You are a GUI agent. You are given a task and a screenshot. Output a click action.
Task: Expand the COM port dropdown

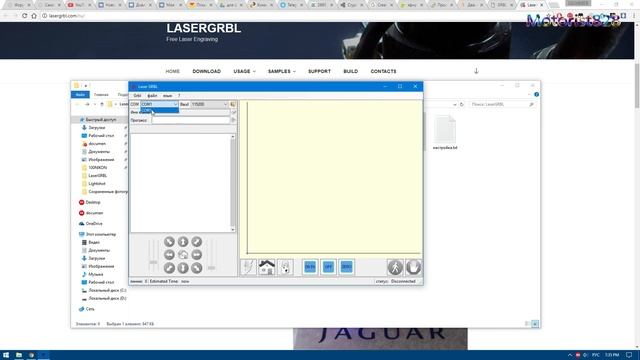tap(176, 104)
